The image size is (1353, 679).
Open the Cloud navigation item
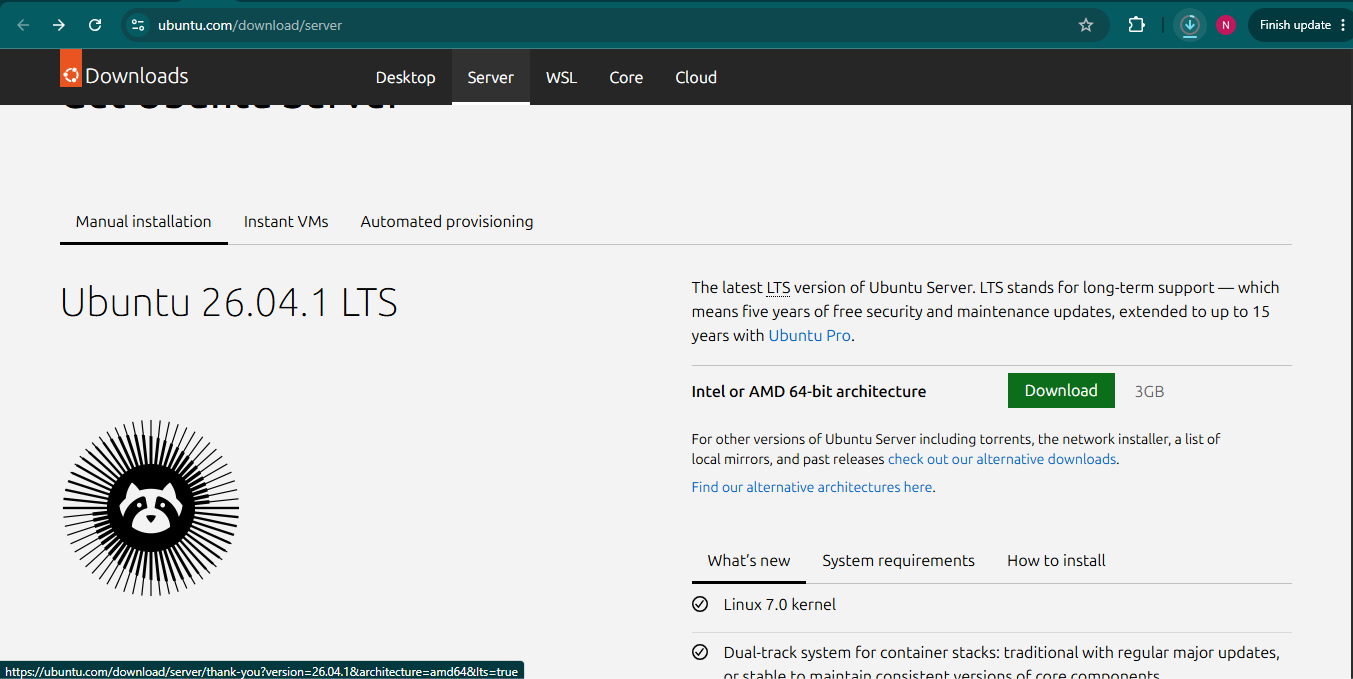click(696, 77)
